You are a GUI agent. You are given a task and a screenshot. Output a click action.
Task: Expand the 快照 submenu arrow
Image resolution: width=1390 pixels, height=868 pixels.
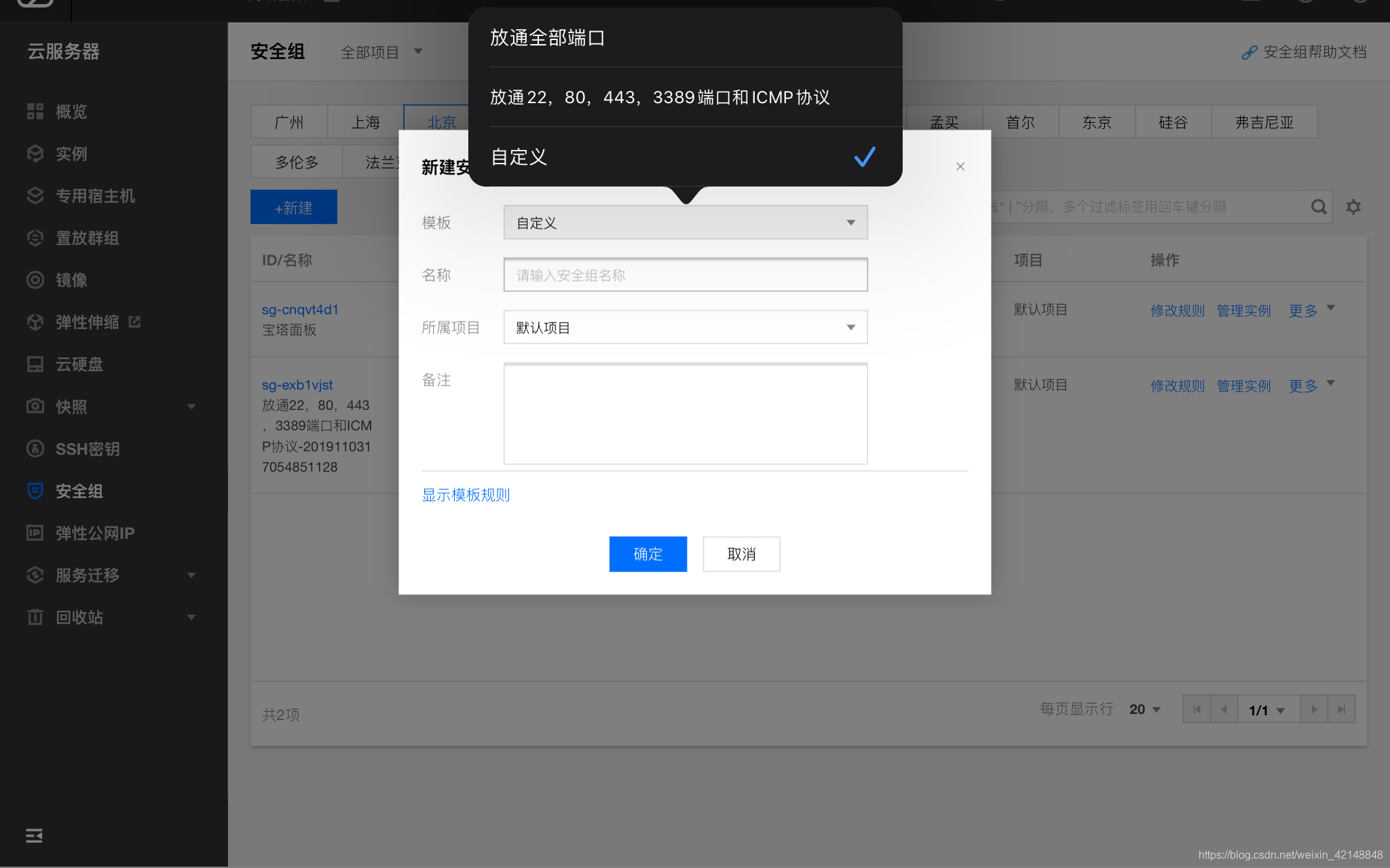coord(191,407)
